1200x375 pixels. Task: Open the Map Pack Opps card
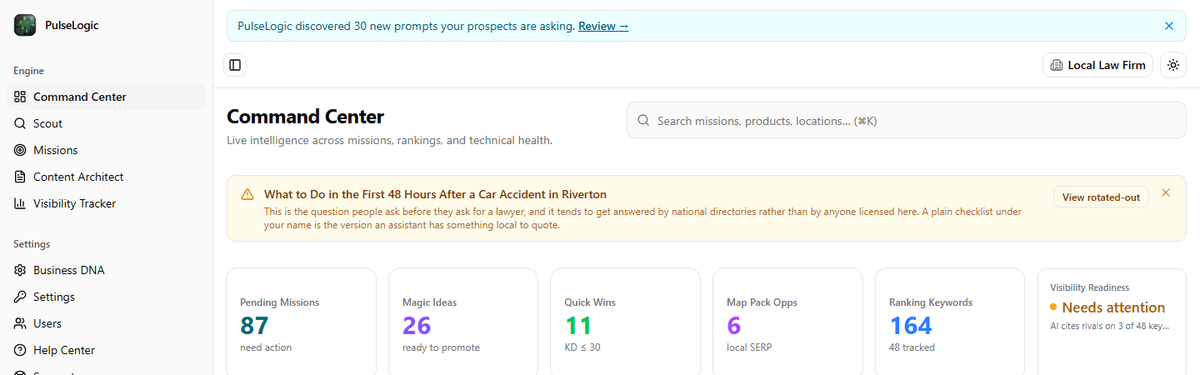(788, 321)
